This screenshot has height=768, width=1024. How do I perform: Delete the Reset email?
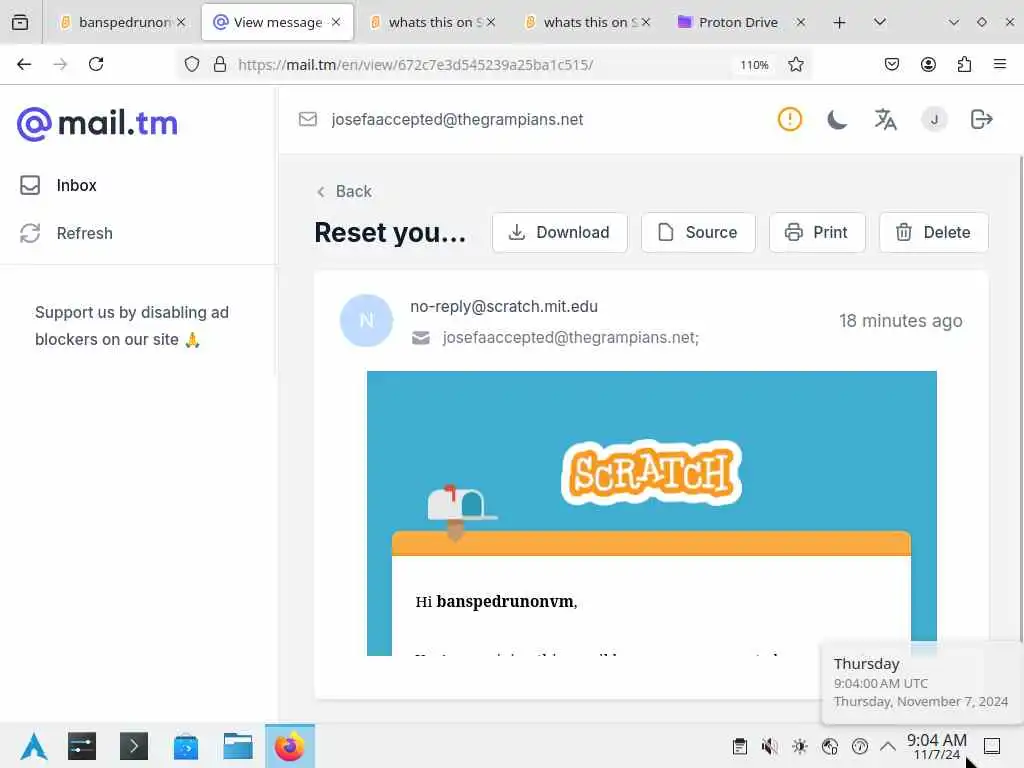934,232
